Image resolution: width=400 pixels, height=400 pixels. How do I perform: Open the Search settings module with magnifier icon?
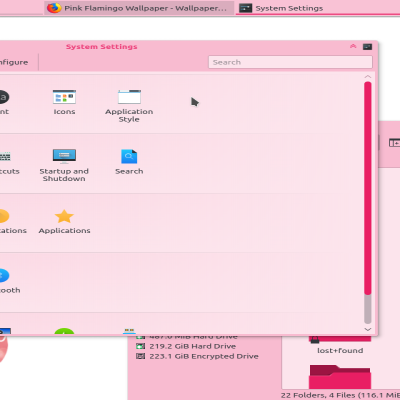click(x=129, y=162)
